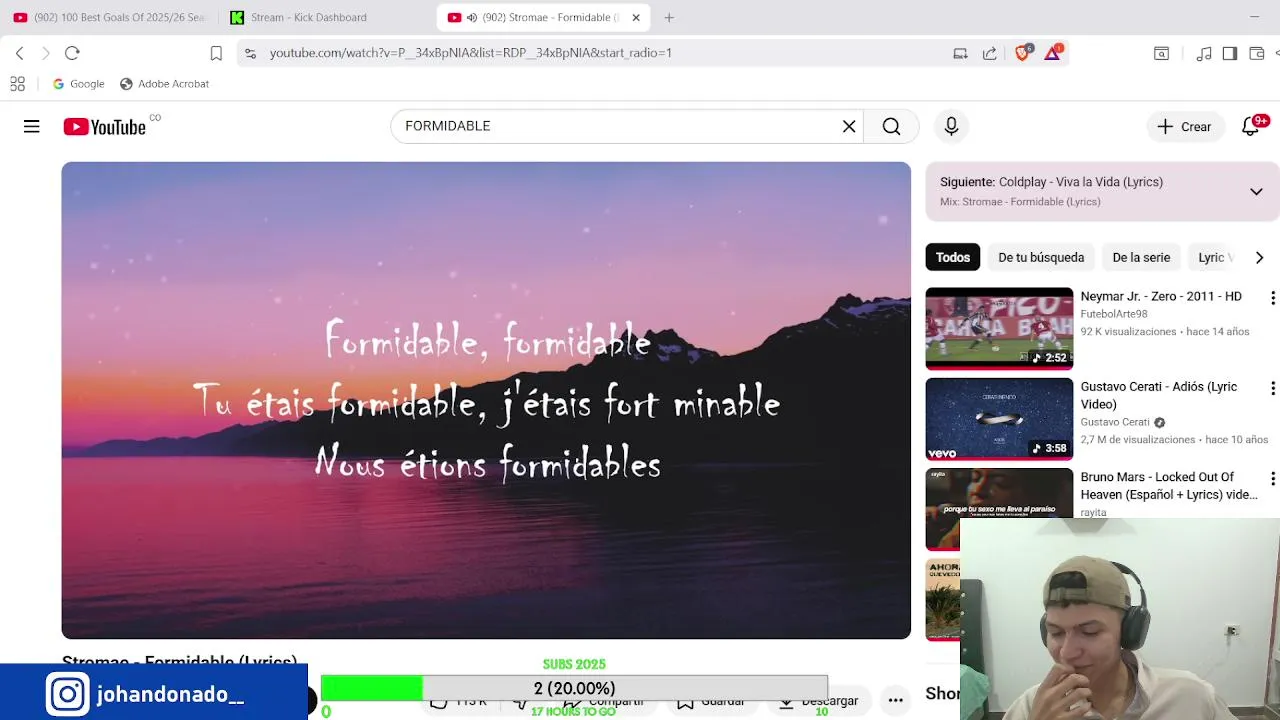The width and height of the screenshot is (1280, 720).
Task: Open Neymar Jr. - Zero - 2011 title
Action: tap(1161, 296)
